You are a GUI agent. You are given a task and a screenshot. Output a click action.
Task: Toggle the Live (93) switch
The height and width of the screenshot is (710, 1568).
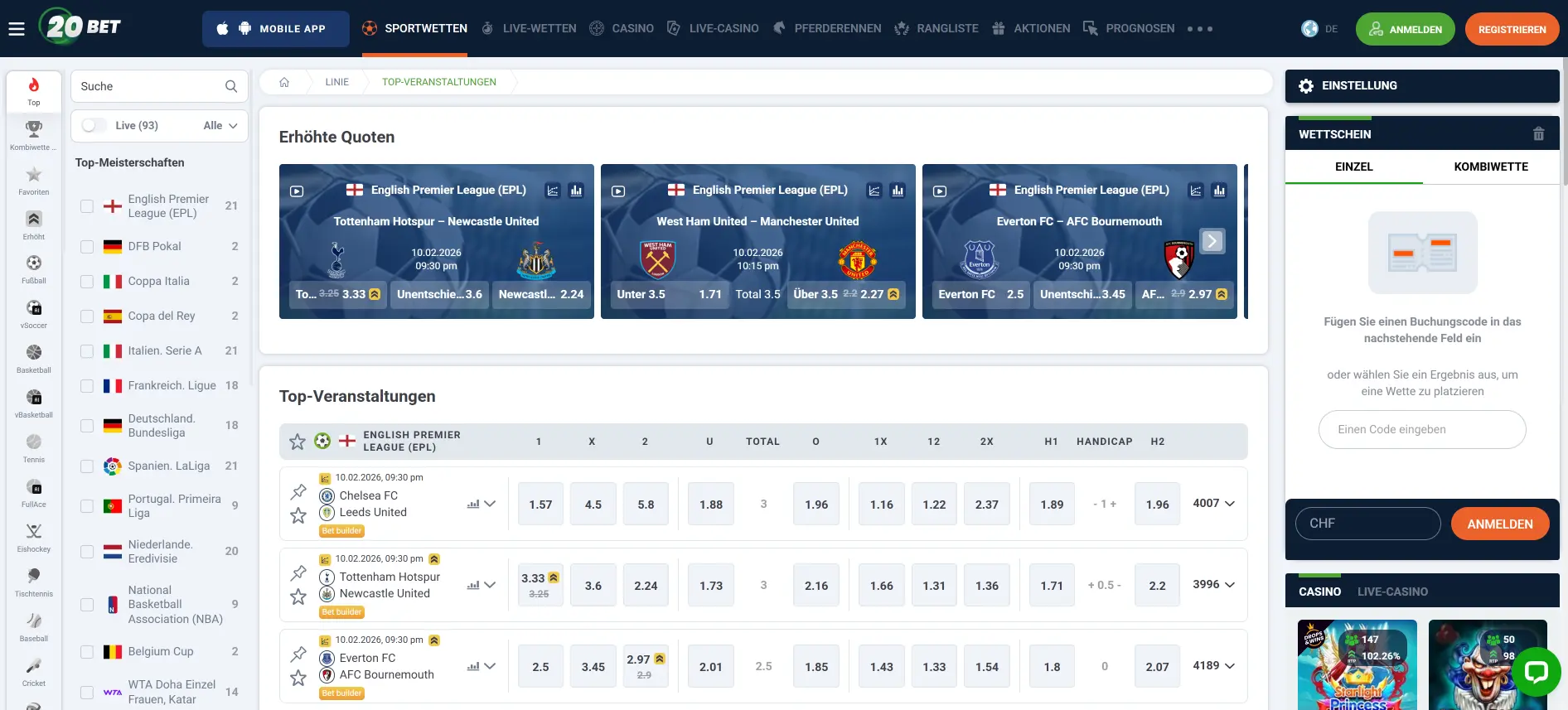pos(94,126)
